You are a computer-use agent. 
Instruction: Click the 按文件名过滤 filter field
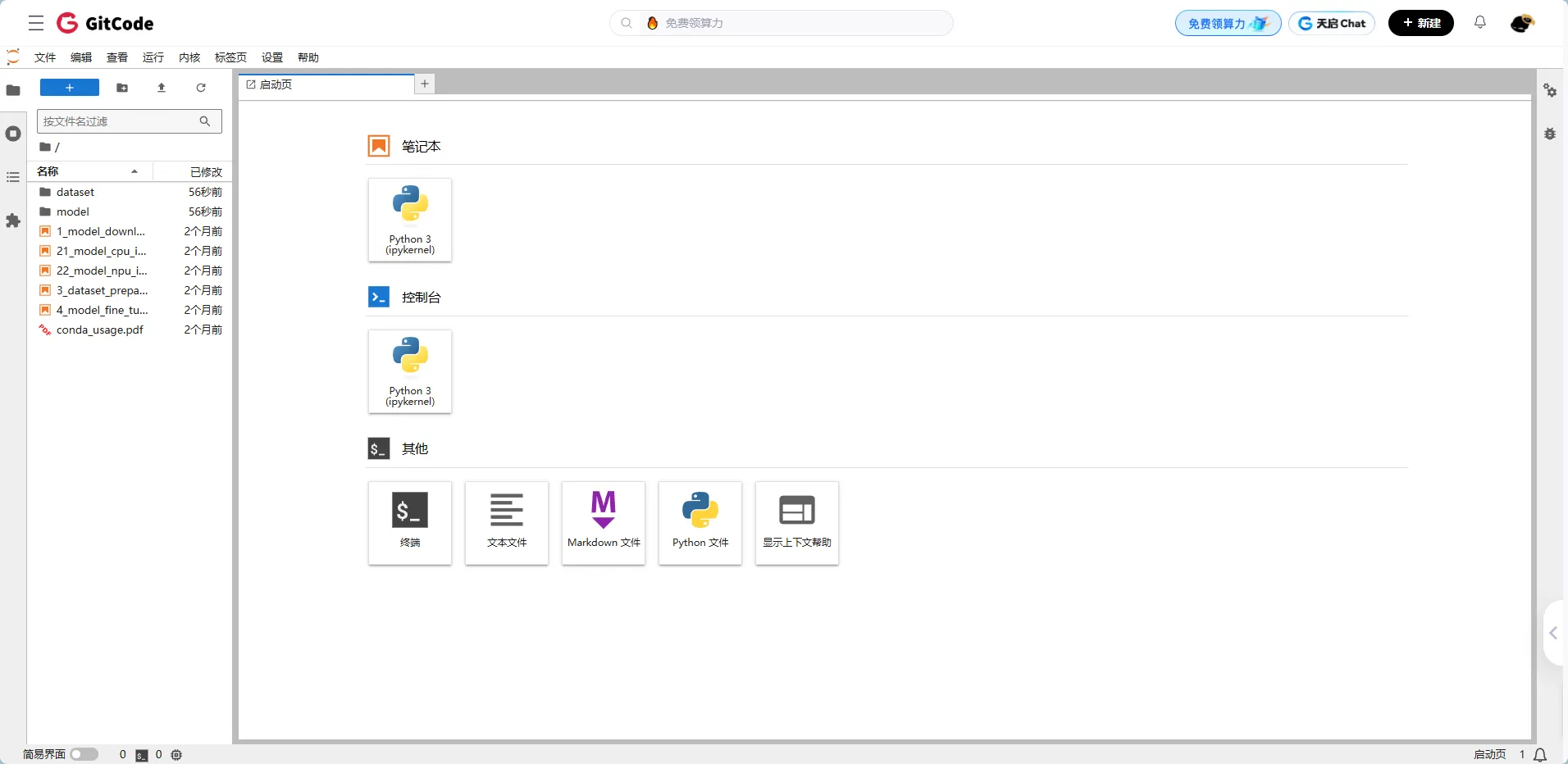[x=130, y=121]
